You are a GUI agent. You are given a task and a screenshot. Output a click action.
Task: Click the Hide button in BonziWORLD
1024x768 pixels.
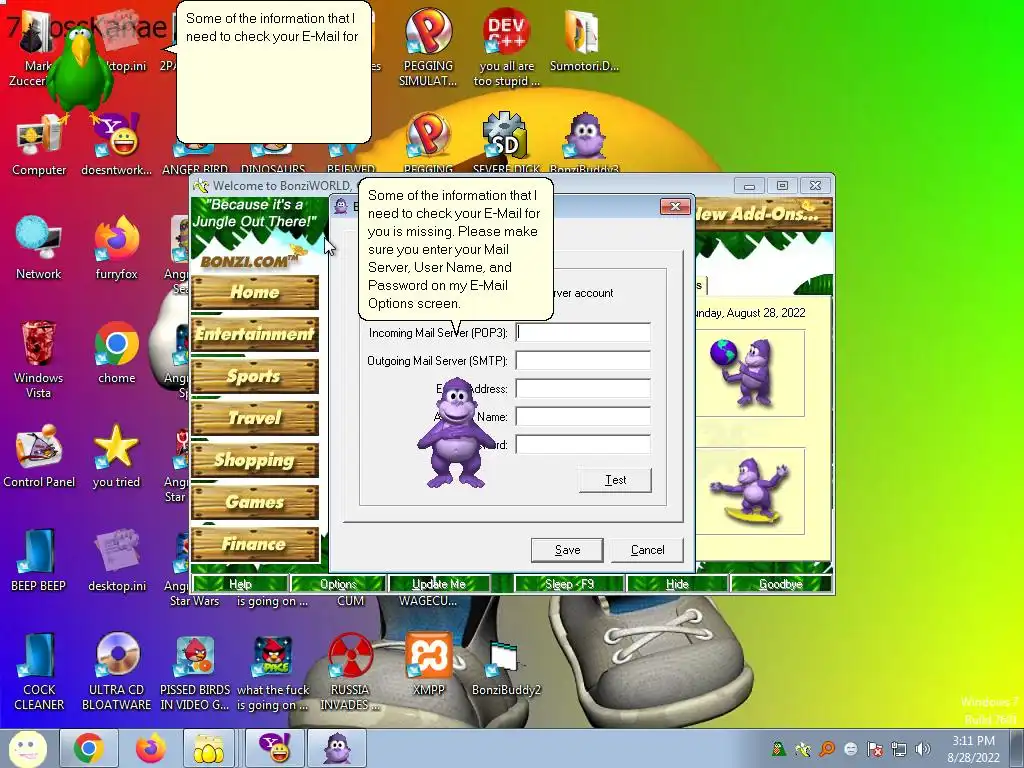[677, 584]
